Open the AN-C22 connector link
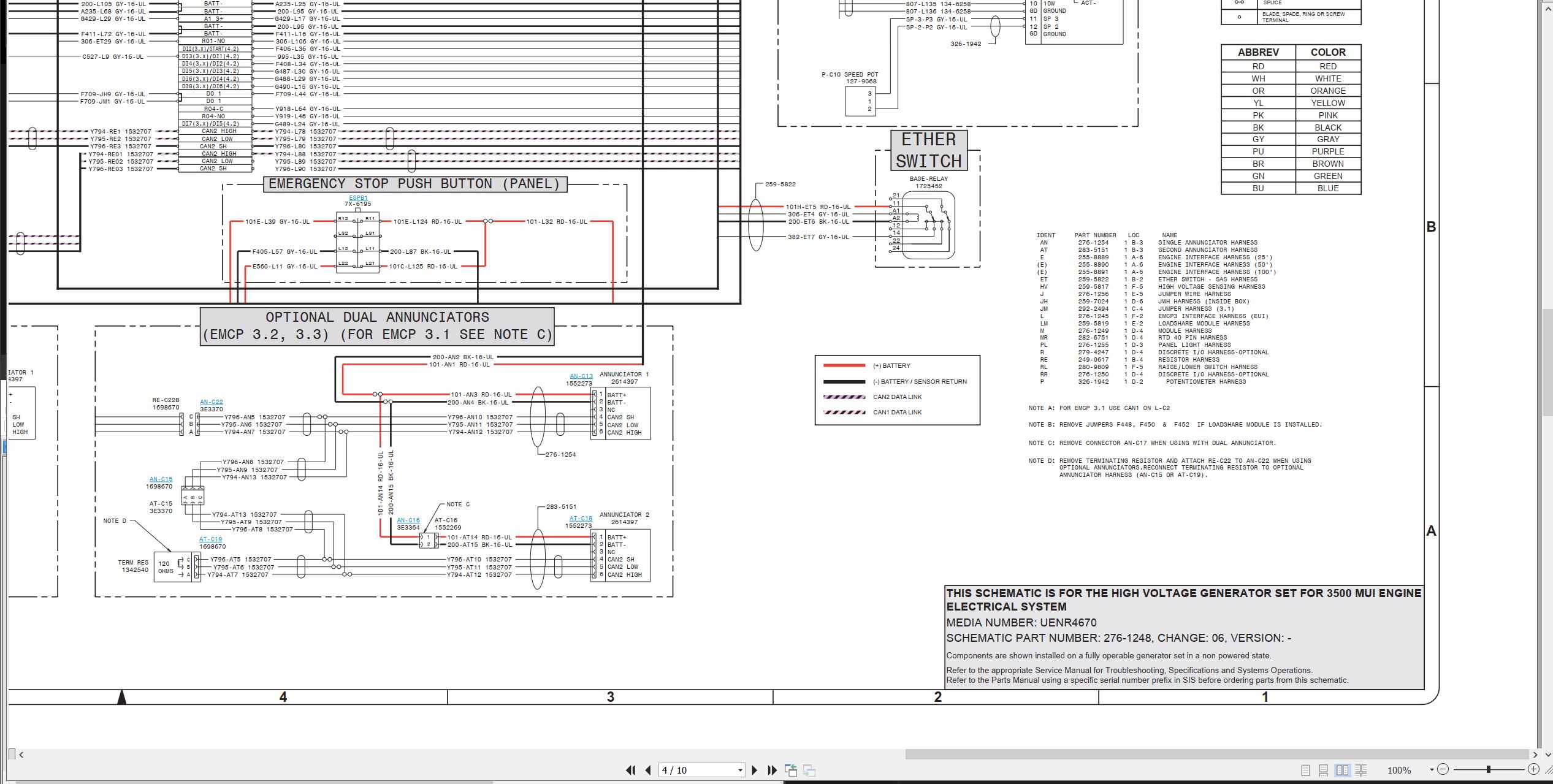 click(x=212, y=402)
